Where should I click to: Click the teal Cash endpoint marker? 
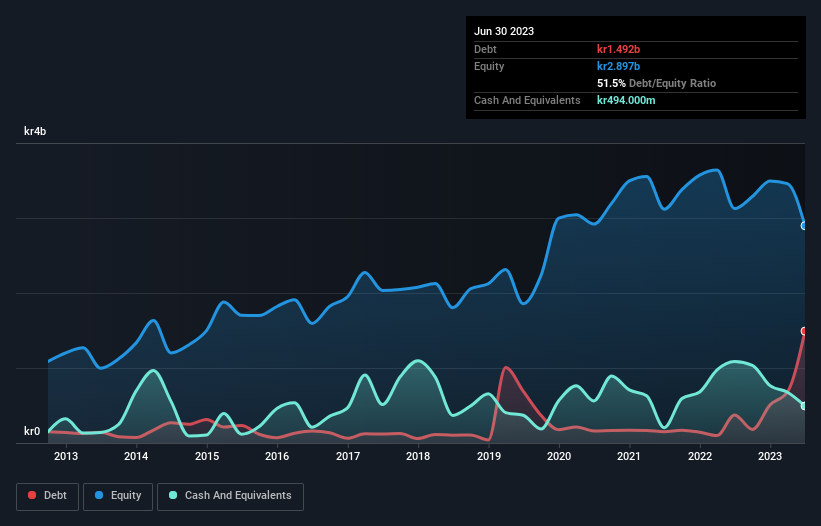[x=804, y=406]
